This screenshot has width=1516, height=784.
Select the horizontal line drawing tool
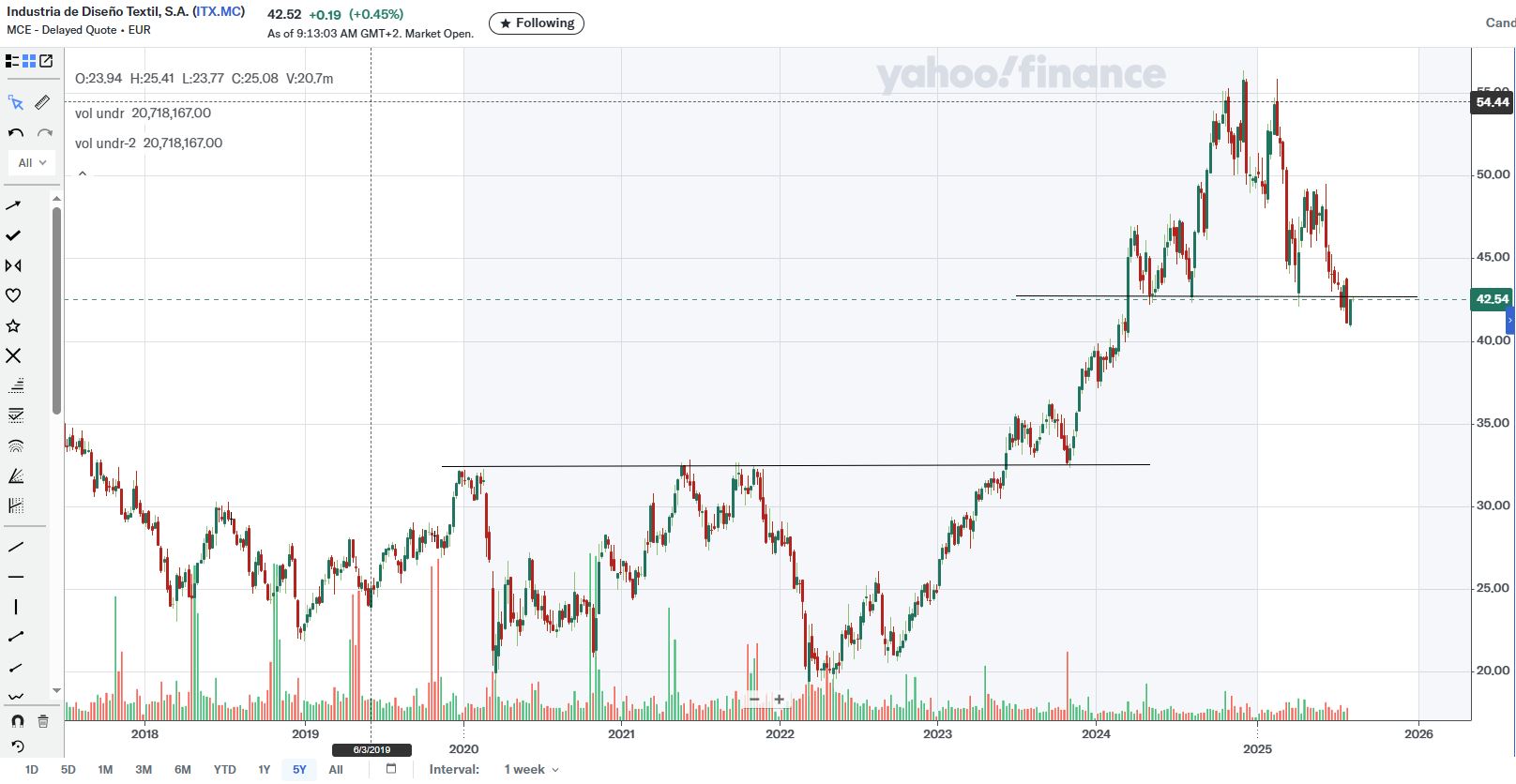(15, 577)
